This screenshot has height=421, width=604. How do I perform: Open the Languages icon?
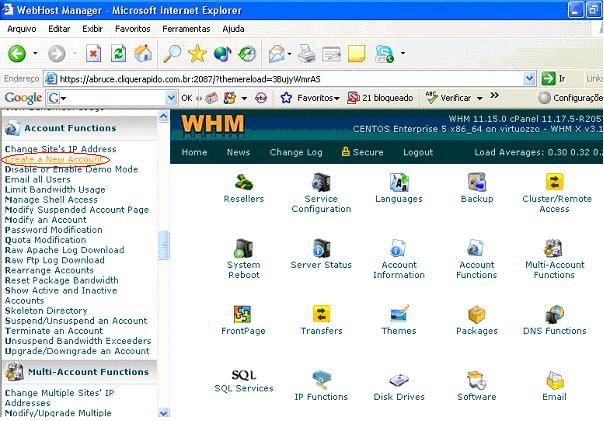(399, 183)
